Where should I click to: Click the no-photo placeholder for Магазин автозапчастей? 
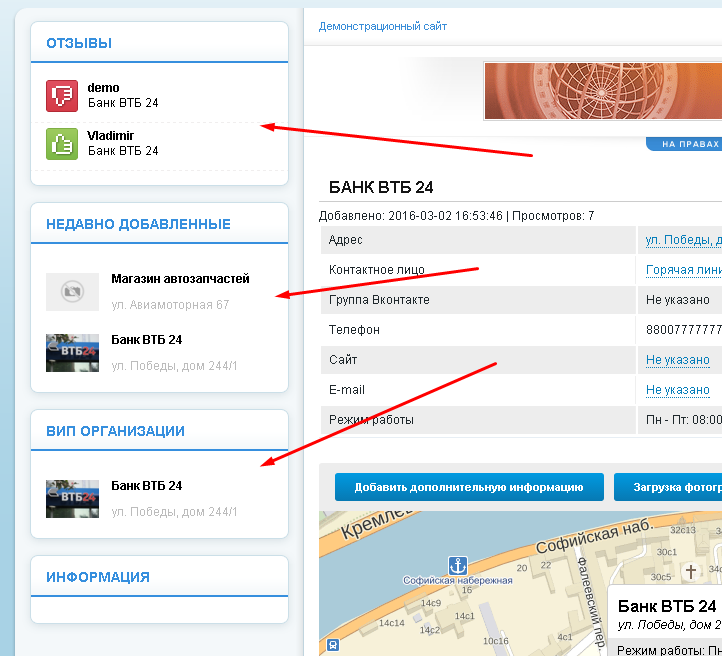(x=72, y=292)
